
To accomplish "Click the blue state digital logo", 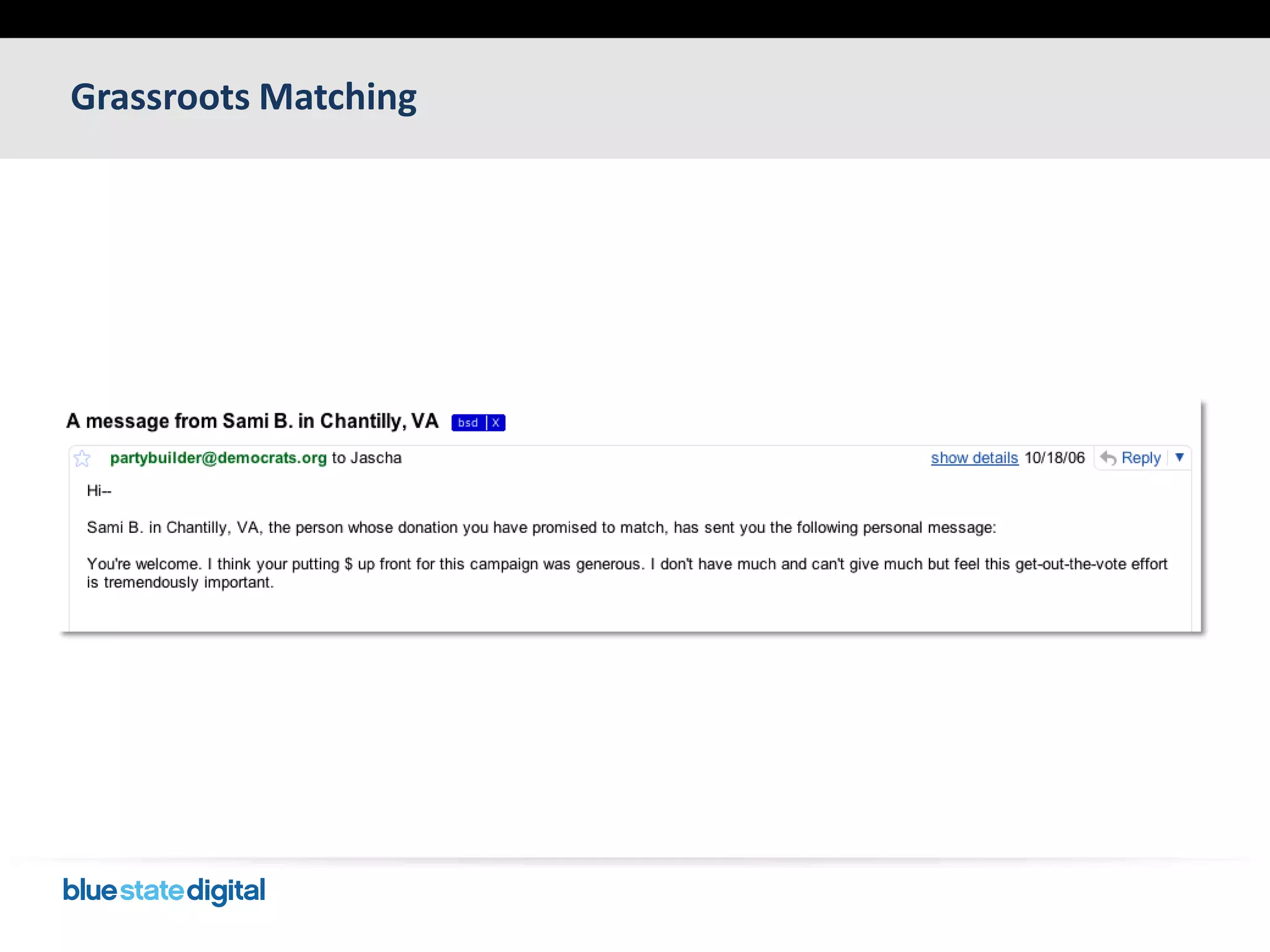I will [x=164, y=891].
